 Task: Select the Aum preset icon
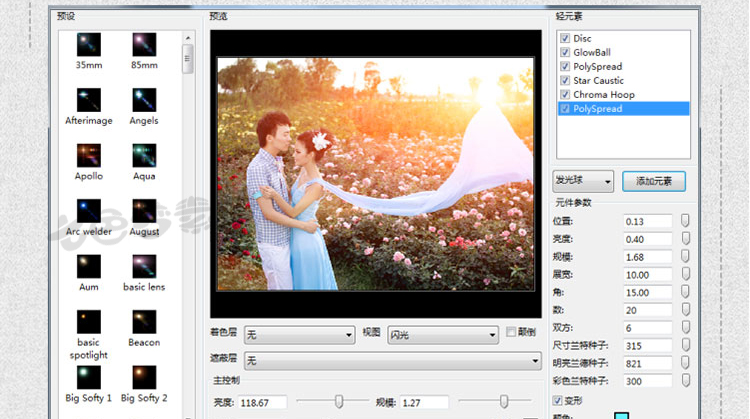(x=89, y=266)
